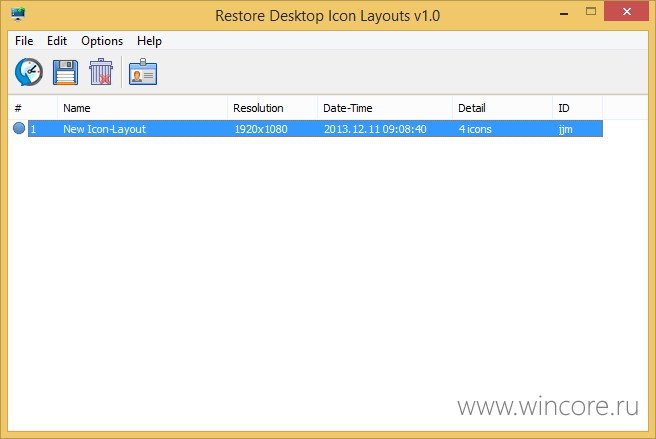
Task: Click the app monitor icon in title bar
Action: tap(18, 14)
